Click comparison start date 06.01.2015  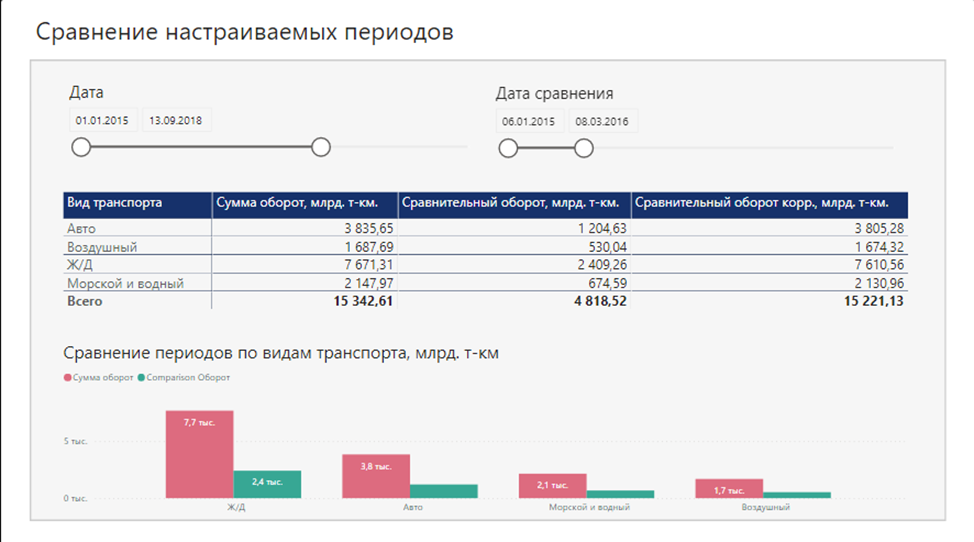point(529,122)
